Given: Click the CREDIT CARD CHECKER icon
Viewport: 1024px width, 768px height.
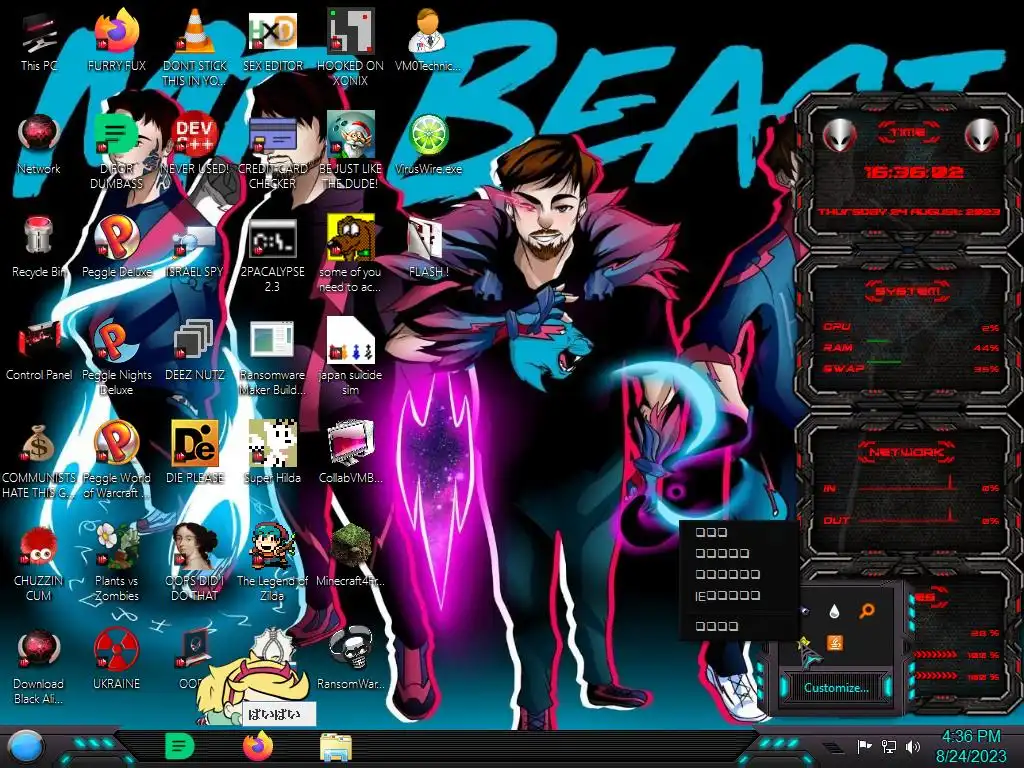Looking at the screenshot, I should (272, 151).
